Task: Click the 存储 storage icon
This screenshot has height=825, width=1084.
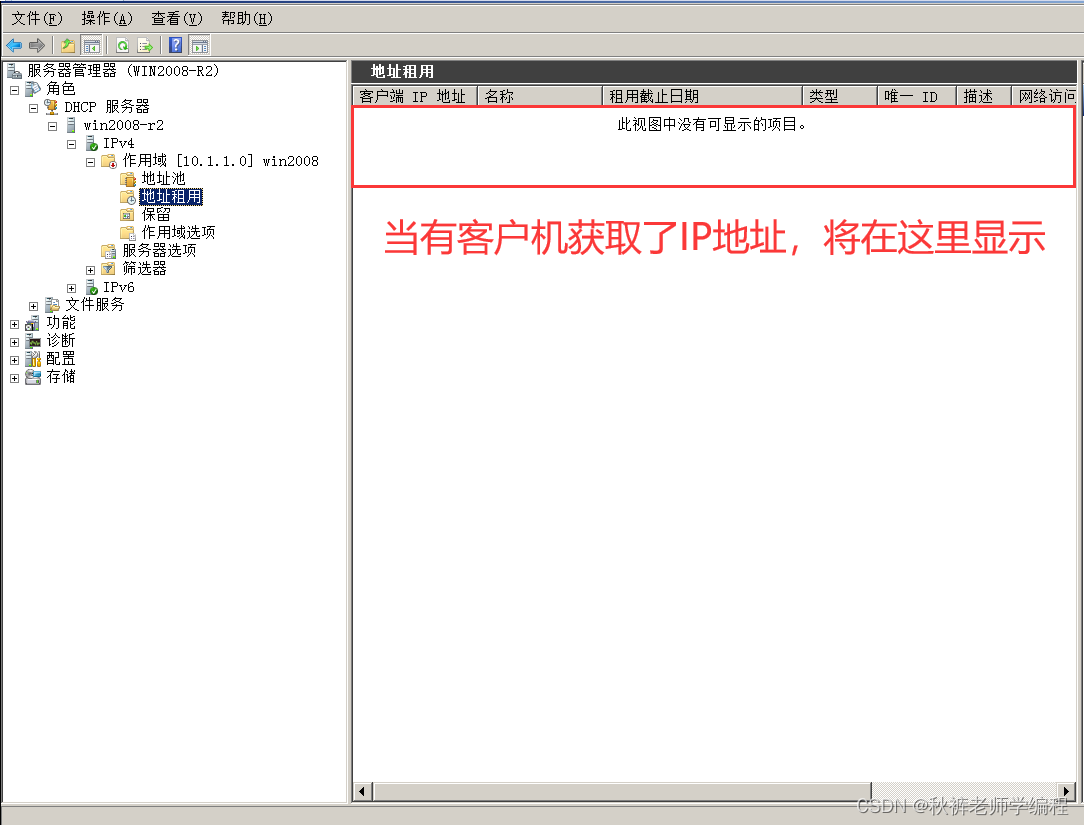Action: (x=33, y=377)
